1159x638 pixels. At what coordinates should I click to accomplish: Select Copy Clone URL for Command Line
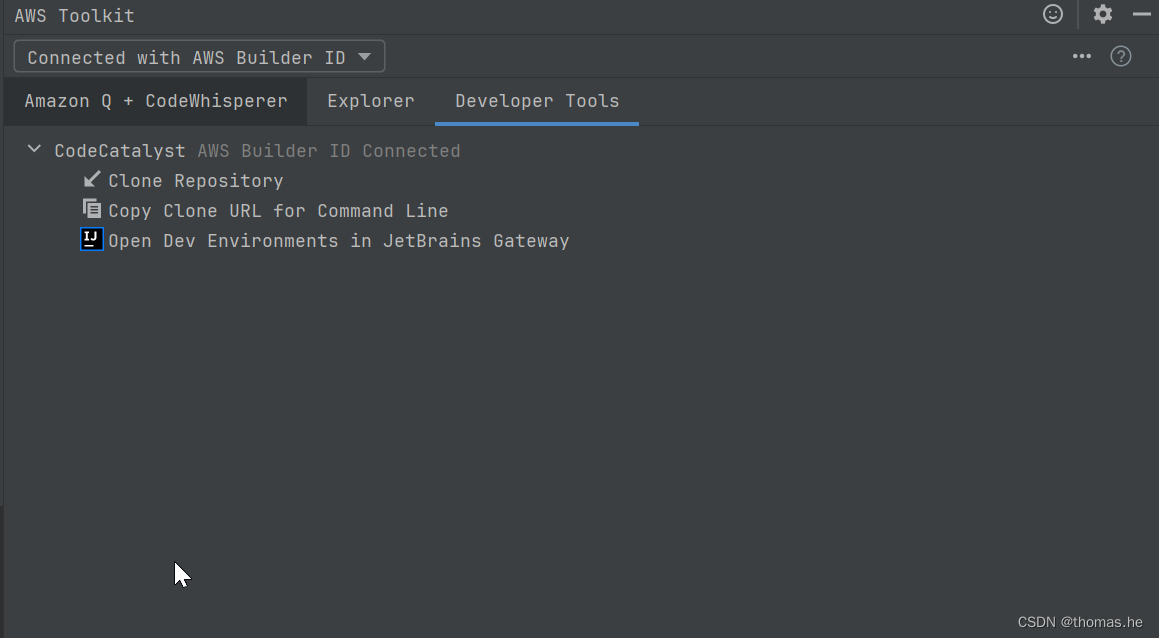(x=278, y=211)
